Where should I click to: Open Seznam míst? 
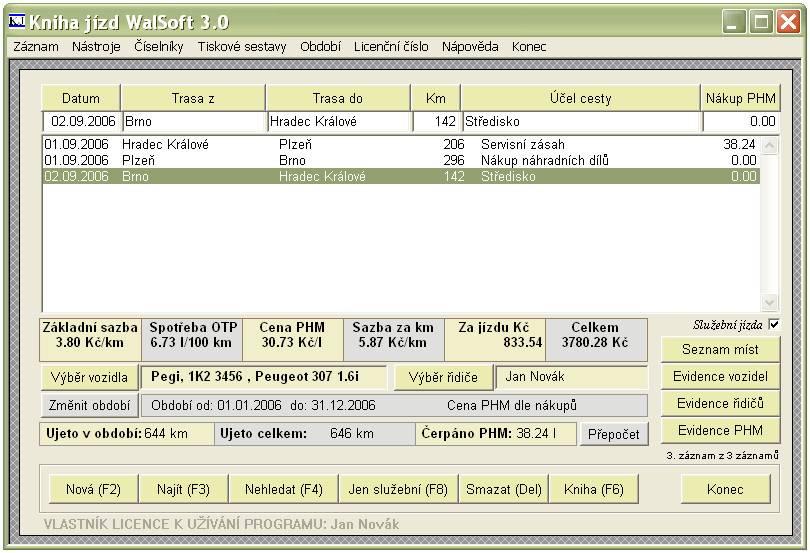720,349
